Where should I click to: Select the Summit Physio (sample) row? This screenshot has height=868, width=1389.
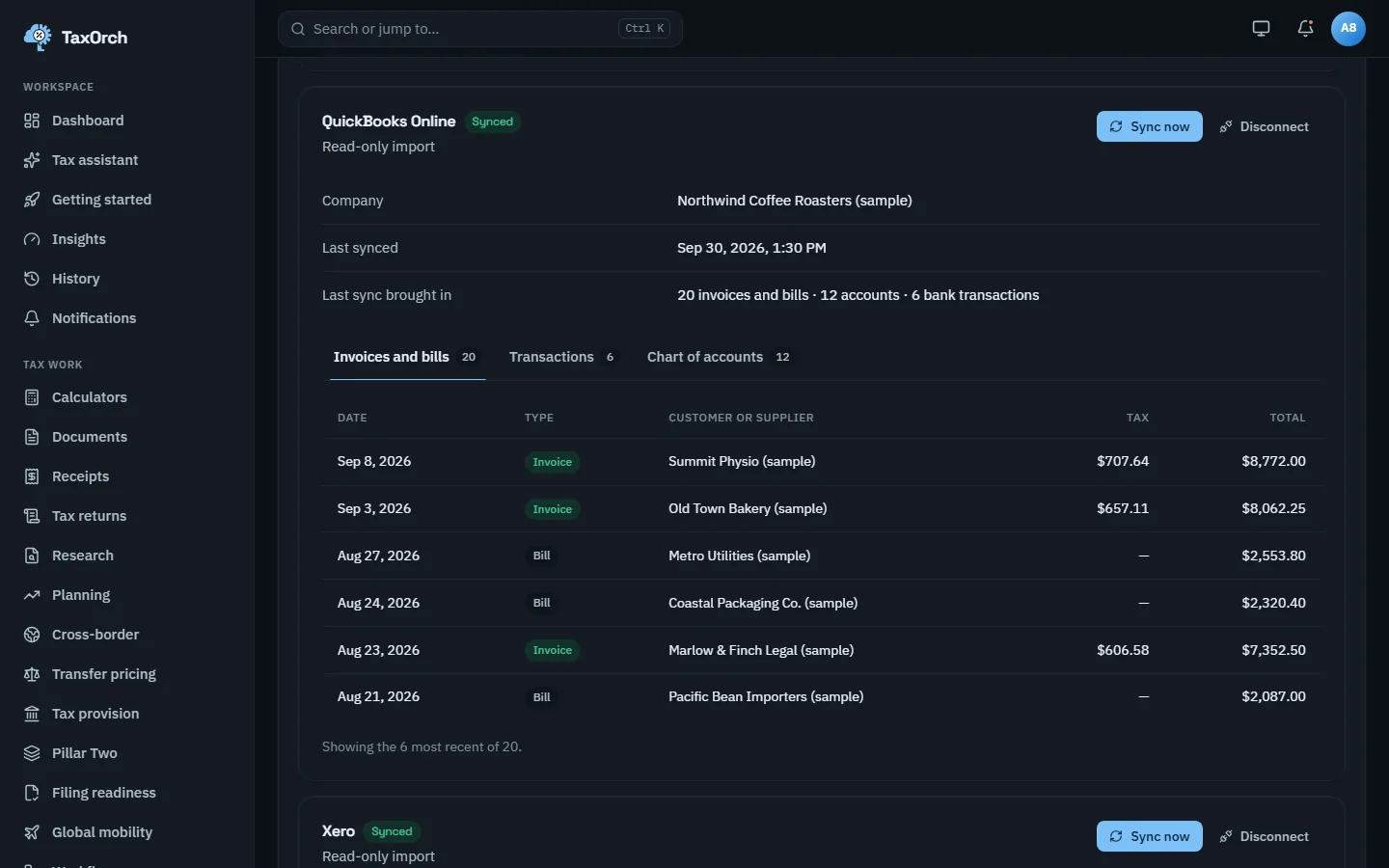pyautogui.click(x=822, y=462)
